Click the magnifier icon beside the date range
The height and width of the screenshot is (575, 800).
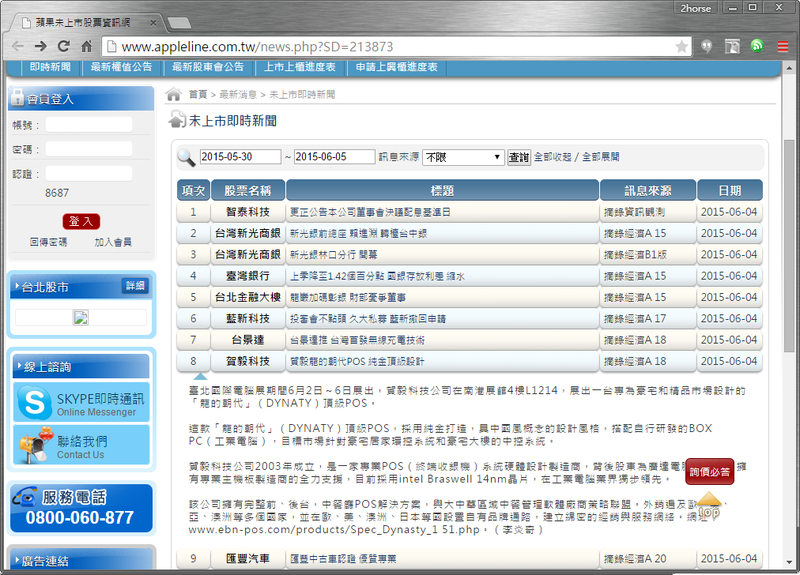[x=186, y=157]
